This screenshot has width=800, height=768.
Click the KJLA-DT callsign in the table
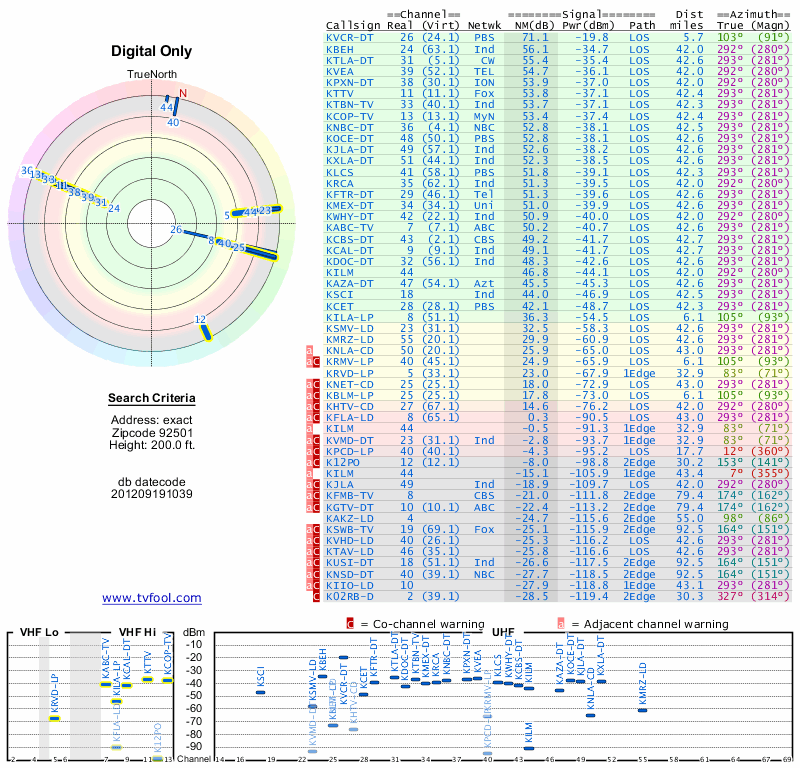coord(349,150)
